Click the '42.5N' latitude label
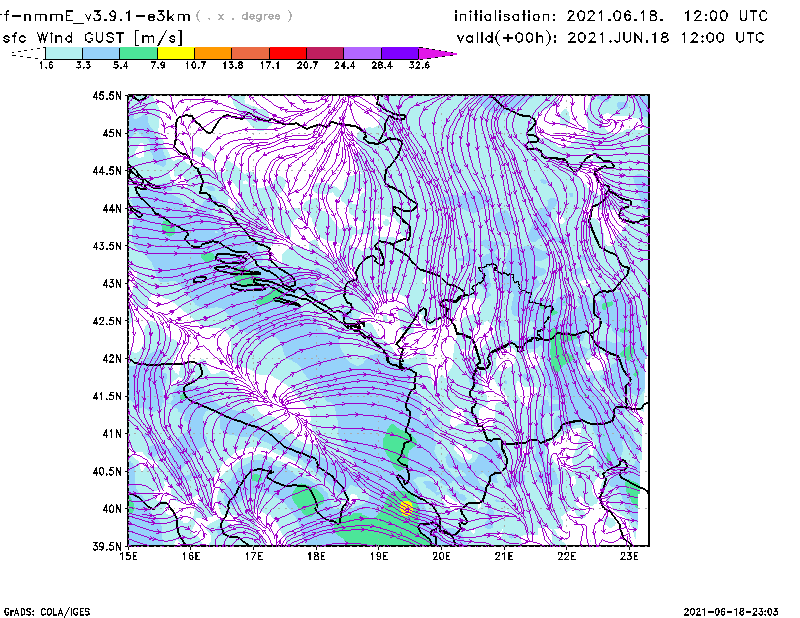The width and height of the screenshot is (800, 618). [107, 321]
